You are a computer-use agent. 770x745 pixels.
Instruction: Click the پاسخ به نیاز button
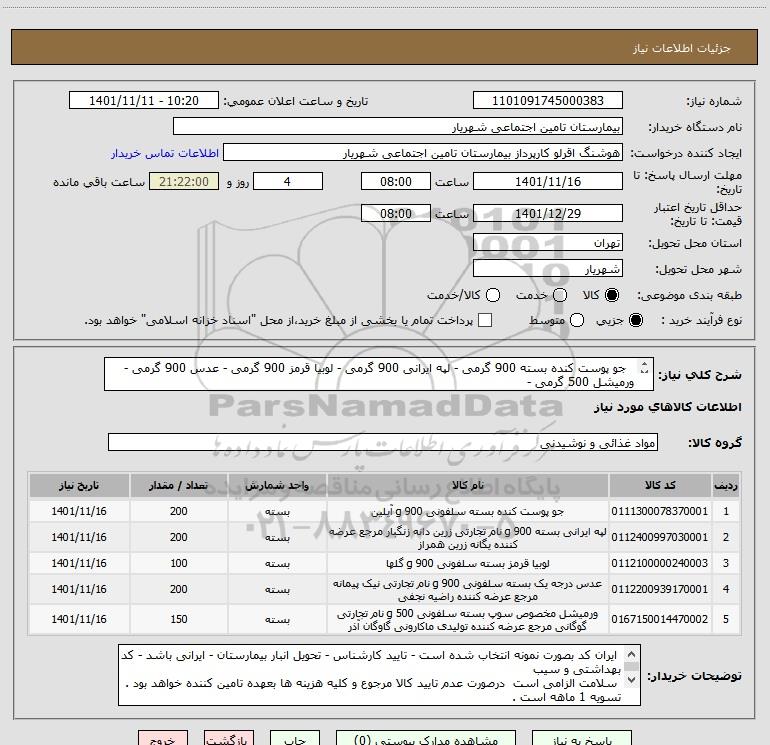coord(582,738)
